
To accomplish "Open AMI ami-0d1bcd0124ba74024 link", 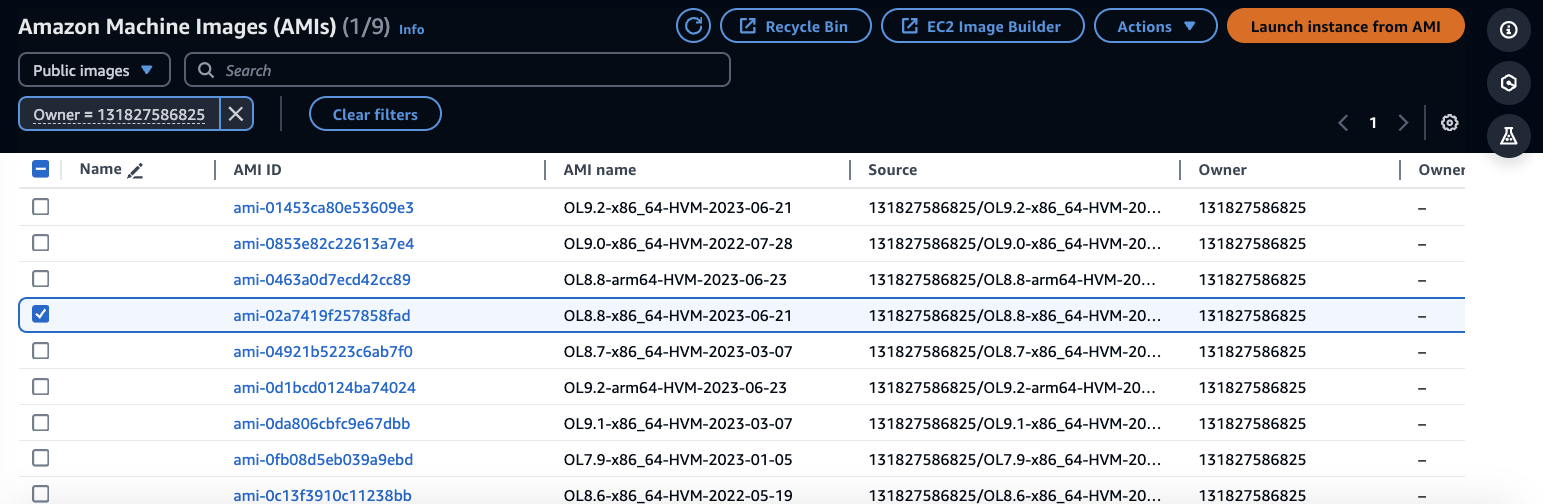I will pyautogui.click(x=324, y=388).
